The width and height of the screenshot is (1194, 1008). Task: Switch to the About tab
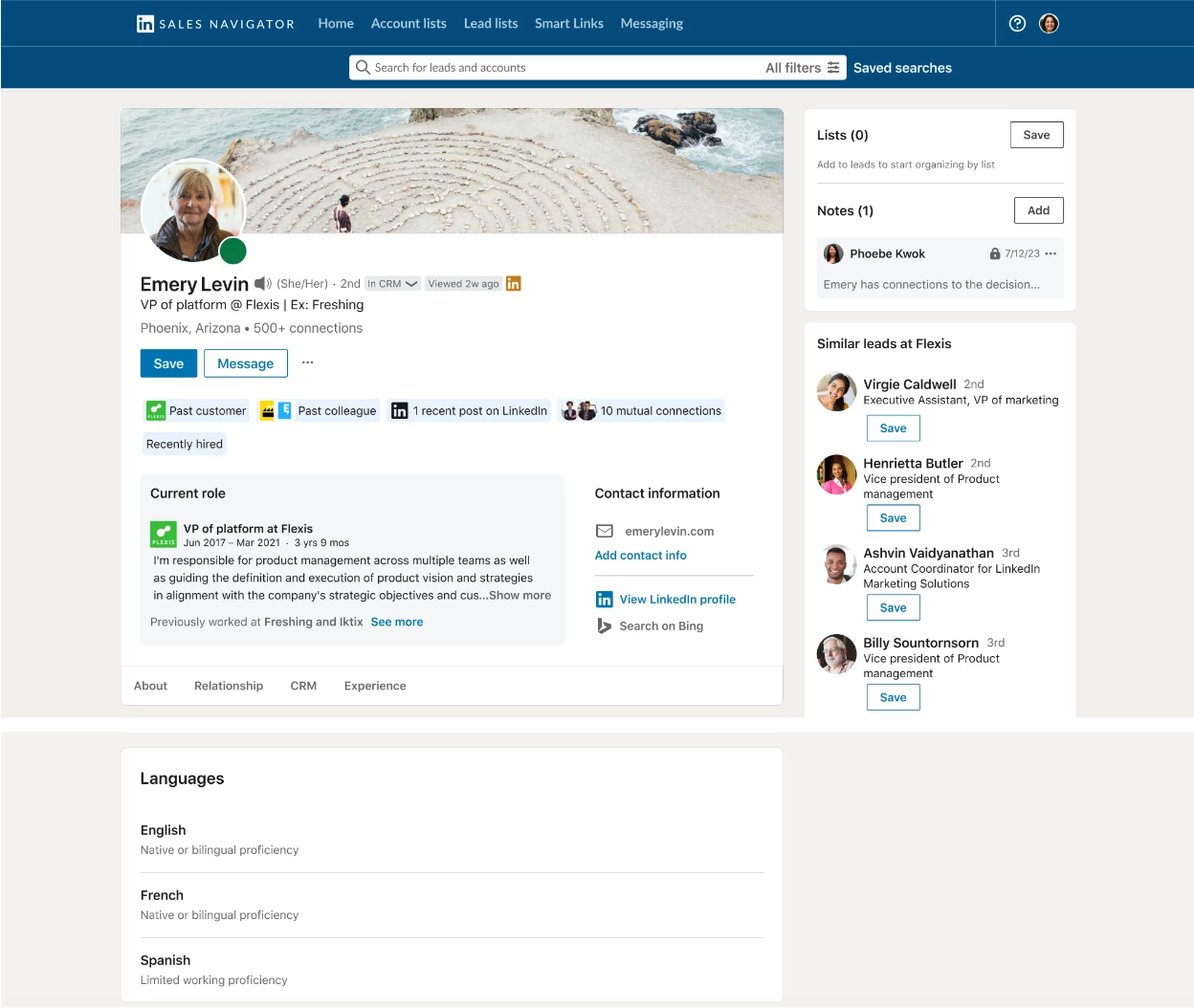150,687
